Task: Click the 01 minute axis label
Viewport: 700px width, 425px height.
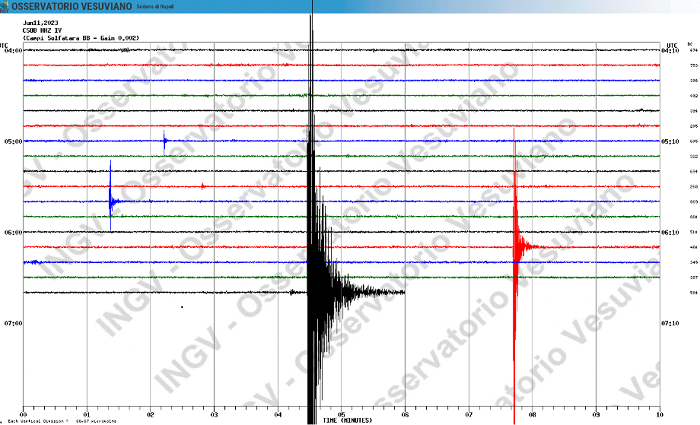Action: (x=87, y=414)
